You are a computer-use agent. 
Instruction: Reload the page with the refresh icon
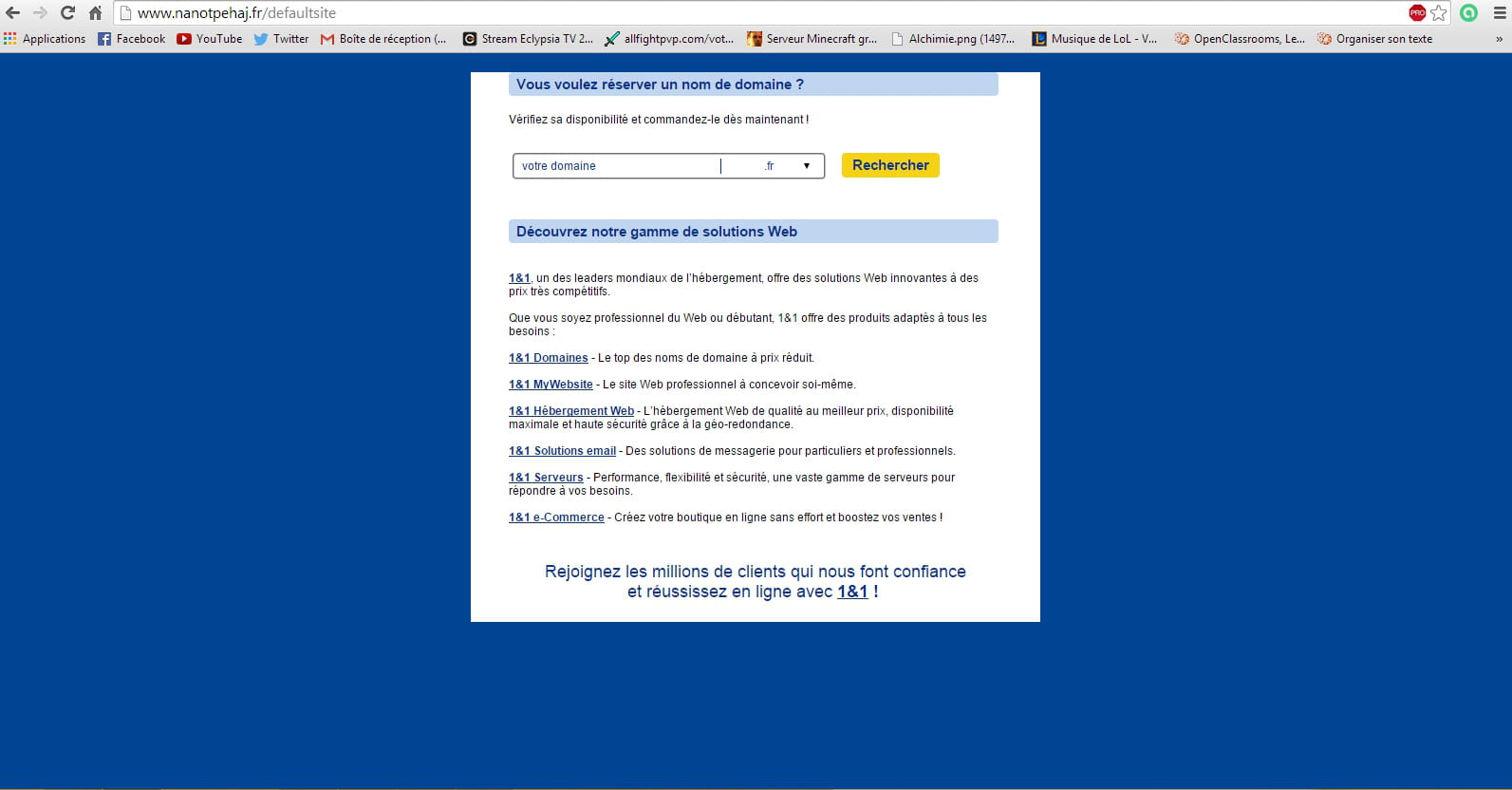(x=67, y=13)
